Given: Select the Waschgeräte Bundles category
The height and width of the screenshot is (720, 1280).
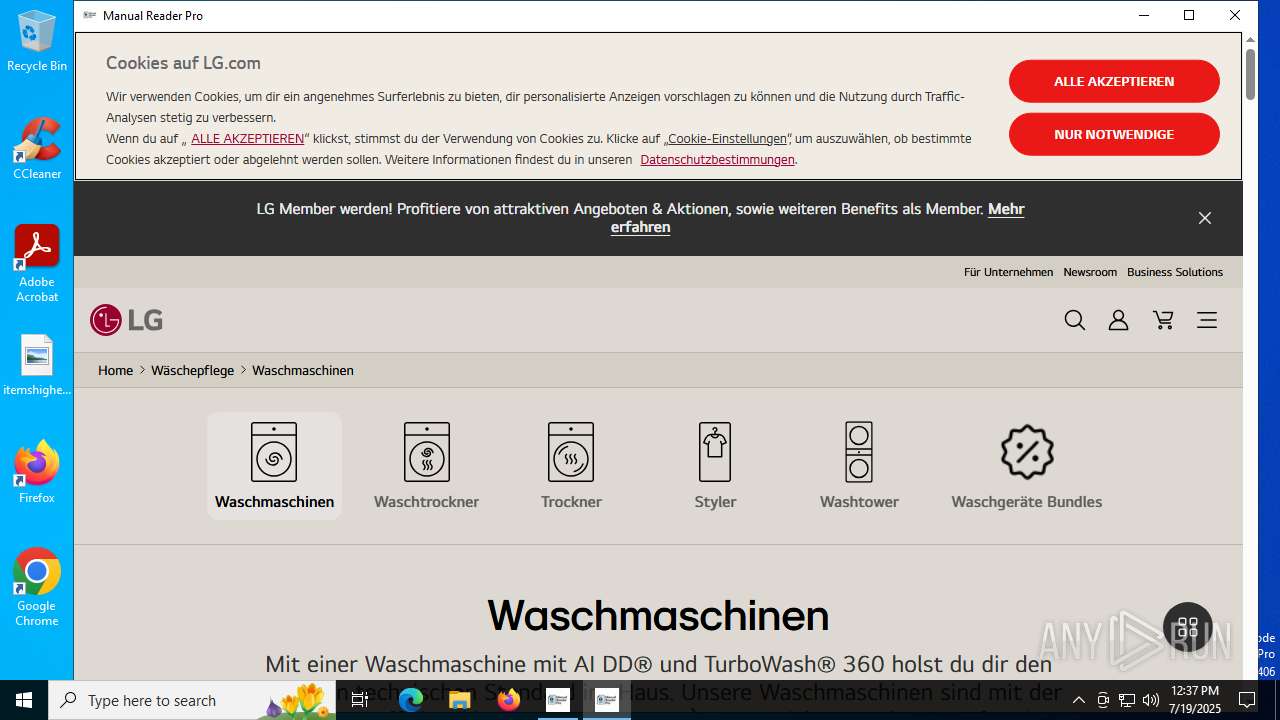Looking at the screenshot, I should pyautogui.click(x=1027, y=466).
